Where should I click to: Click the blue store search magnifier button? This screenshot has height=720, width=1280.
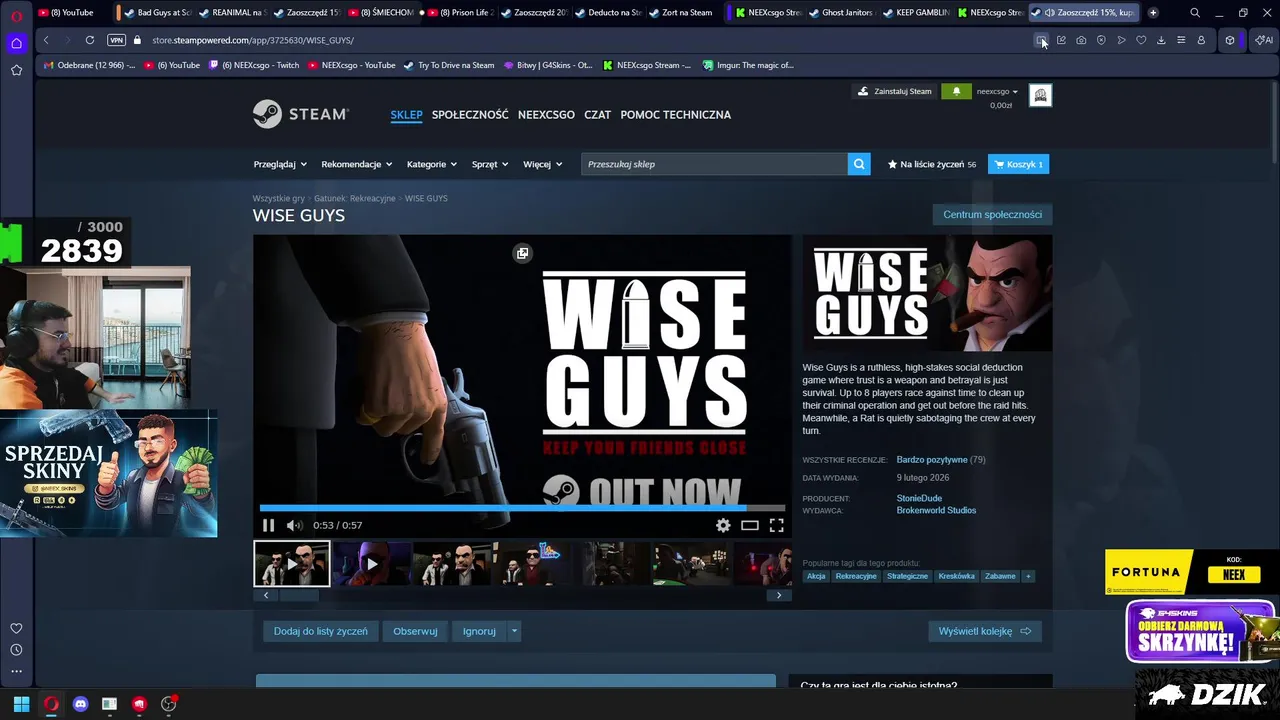[859, 164]
